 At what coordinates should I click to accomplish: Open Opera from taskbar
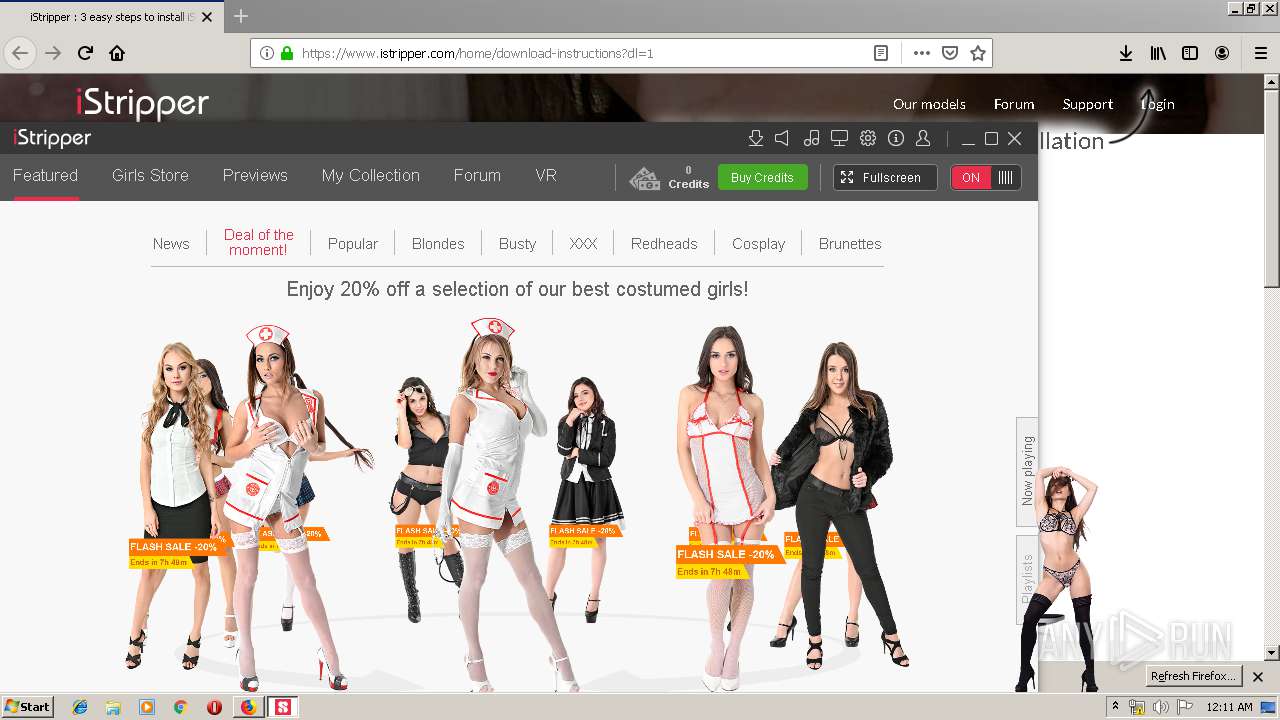click(214, 707)
